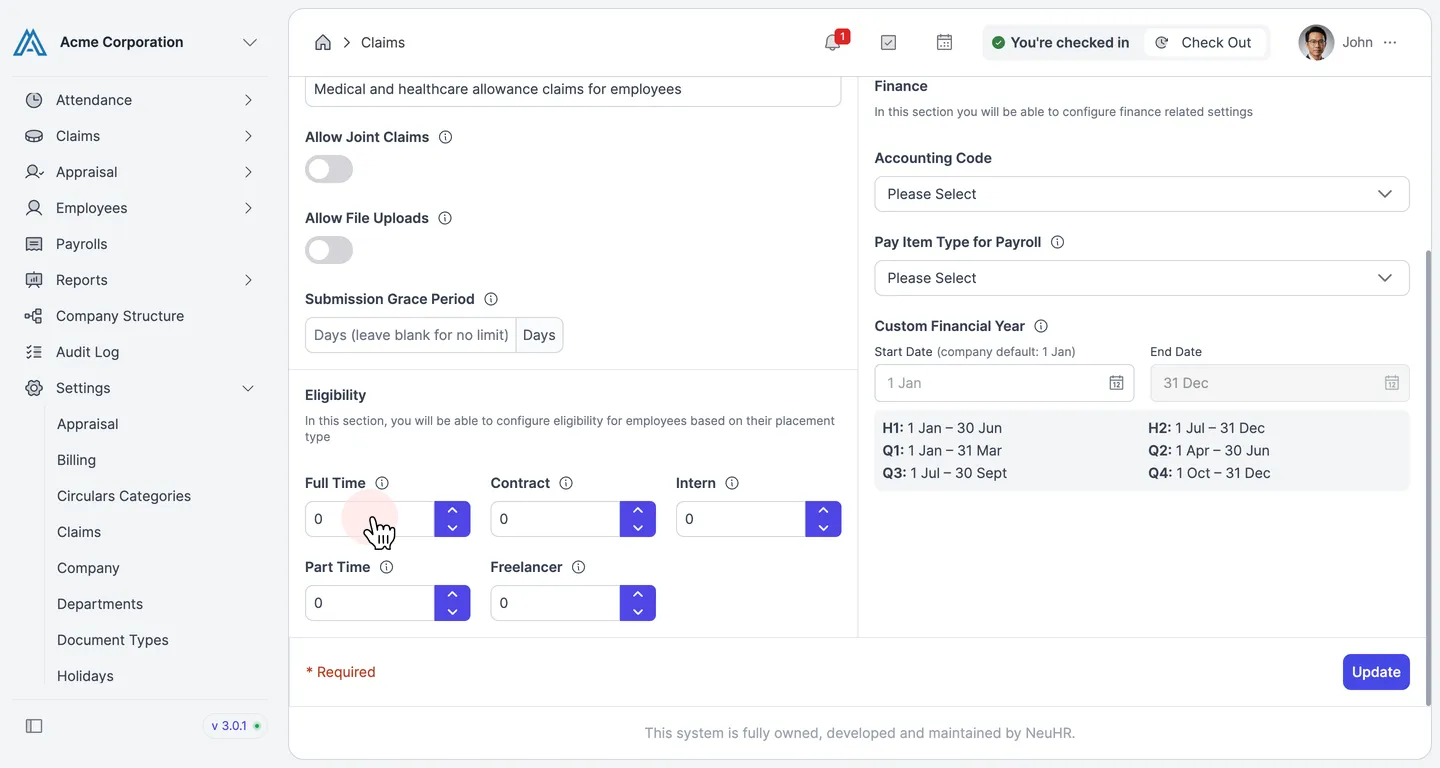1440x768 pixels.
Task: Click the Update button
Action: point(1376,672)
